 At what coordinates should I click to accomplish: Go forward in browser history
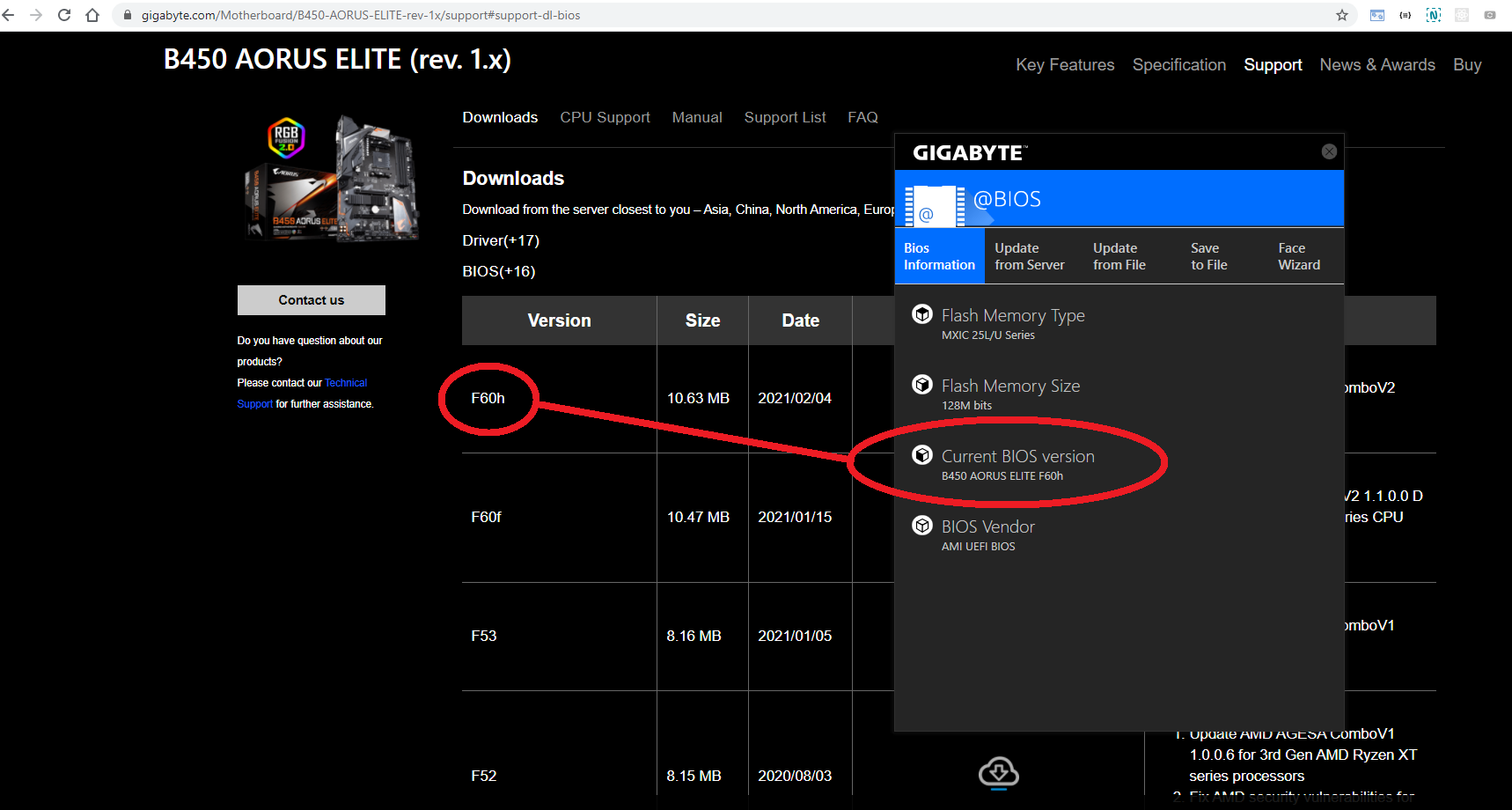pyautogui.click(x=36, y=15)
